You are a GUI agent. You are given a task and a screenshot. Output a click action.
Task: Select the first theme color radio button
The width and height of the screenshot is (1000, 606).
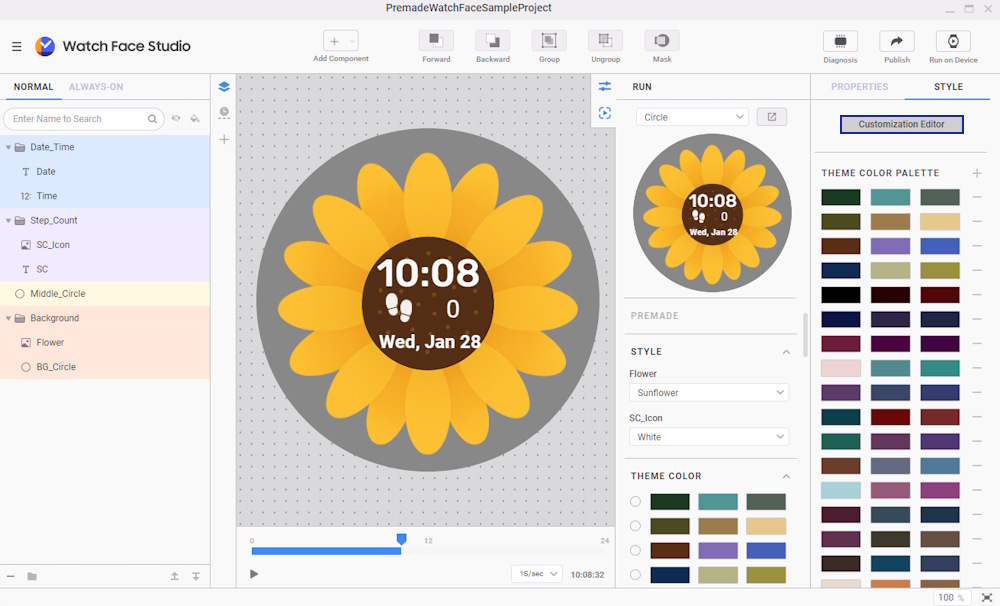[635, 502]
